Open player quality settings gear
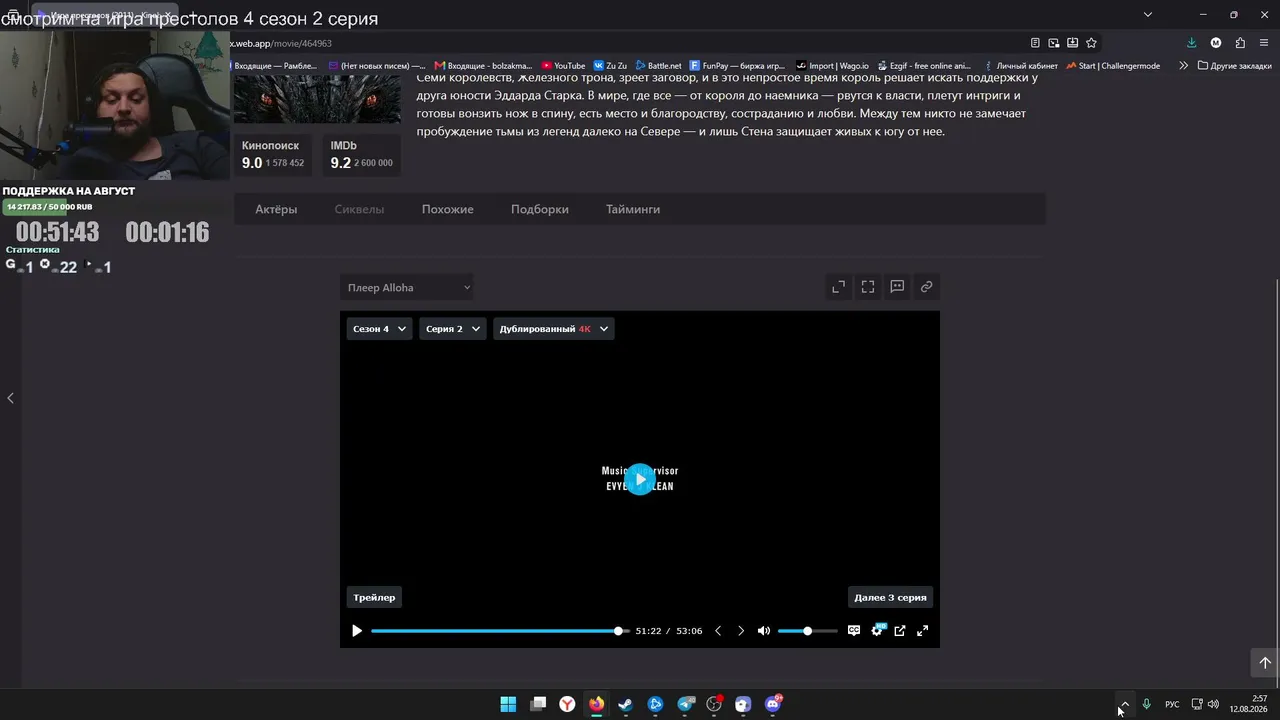The height and width of the screenshot is (720, 1280). 877,630
